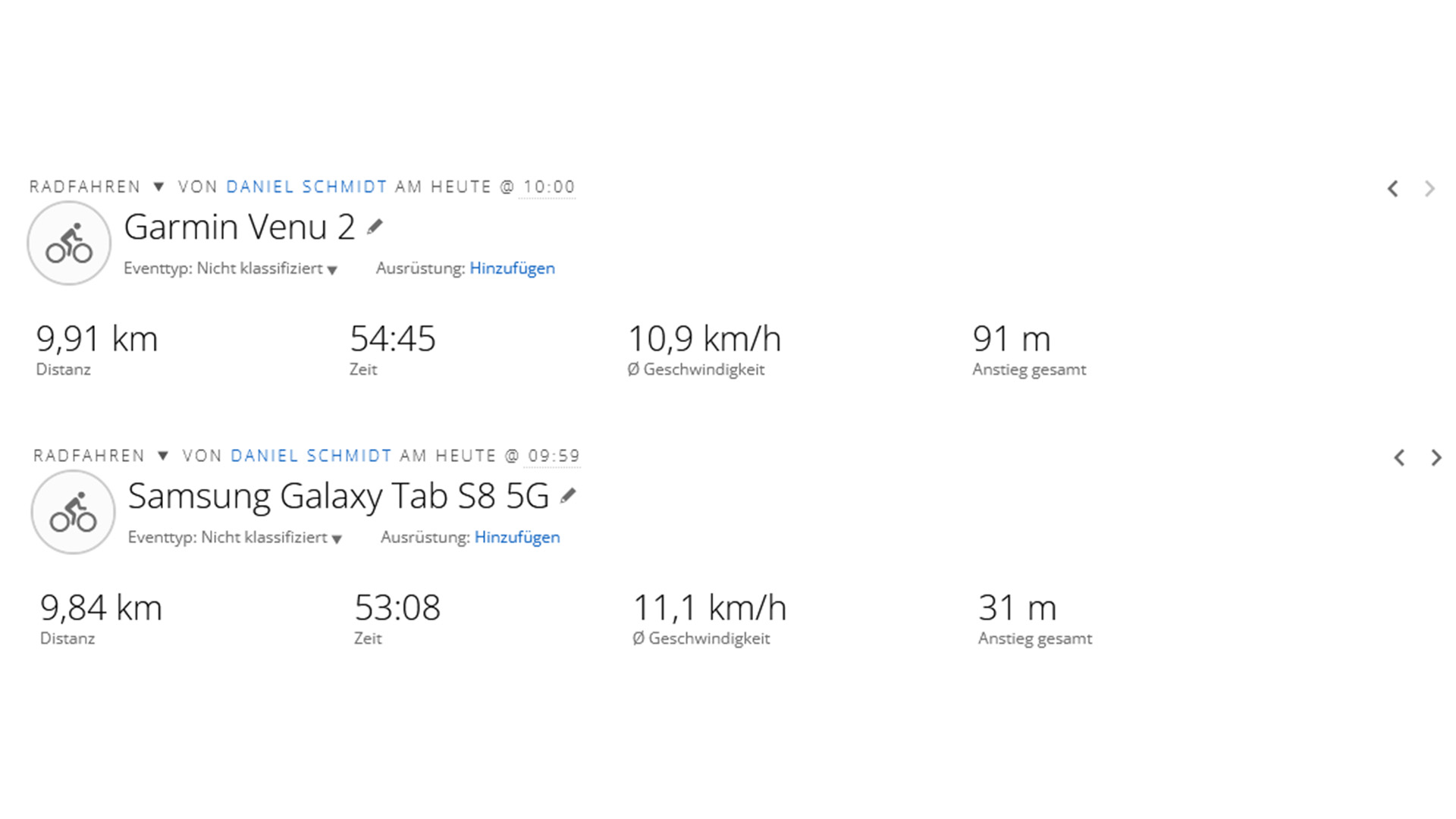Go to next activity from Garmin Venu 2 row

point(1429,189)
